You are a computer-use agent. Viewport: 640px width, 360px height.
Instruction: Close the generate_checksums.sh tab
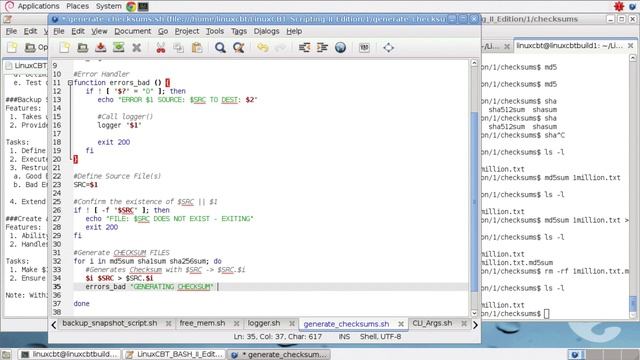point(401,324)
